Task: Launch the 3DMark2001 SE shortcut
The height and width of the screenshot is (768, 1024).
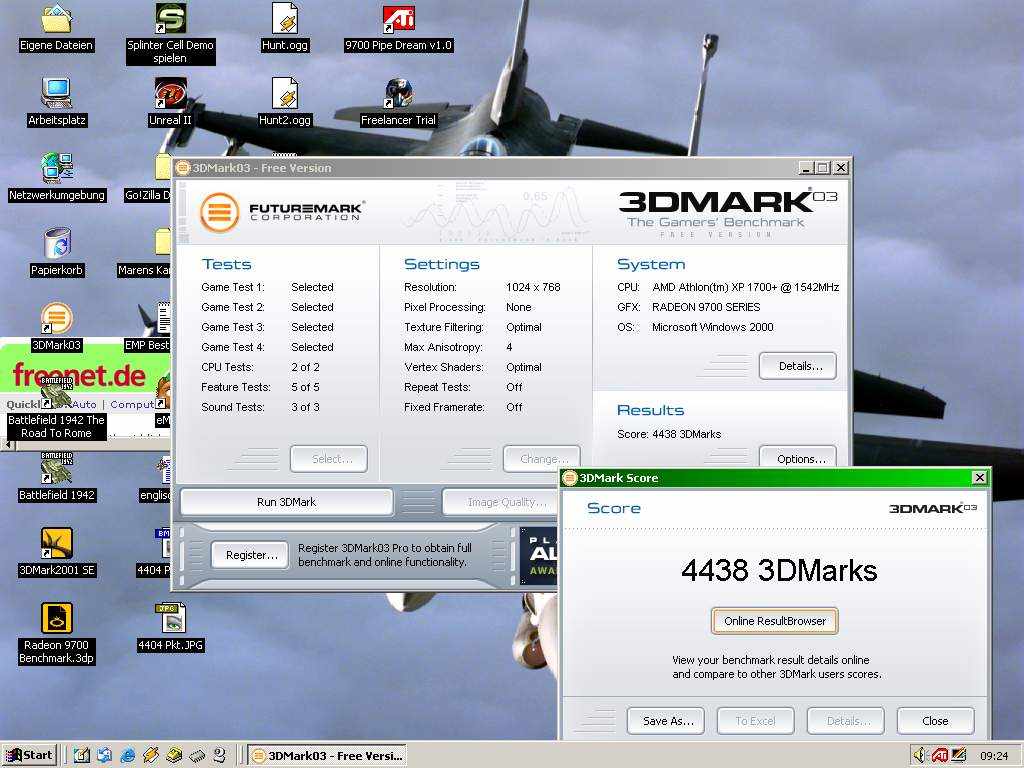Action: coord(57,552)
